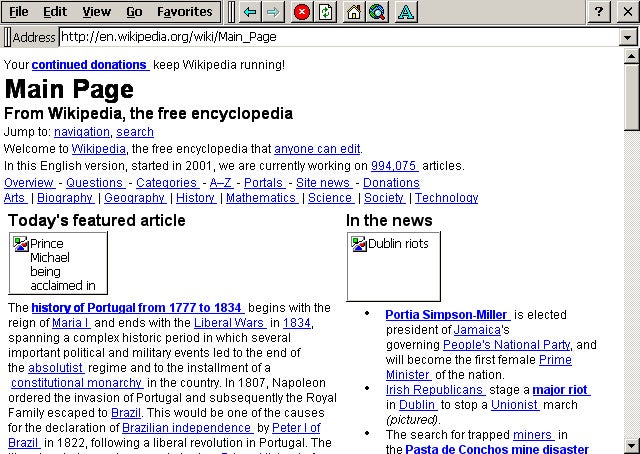Follow the navigation jump link
Screen dimensions: 640x454
click(x=82, y=132)
